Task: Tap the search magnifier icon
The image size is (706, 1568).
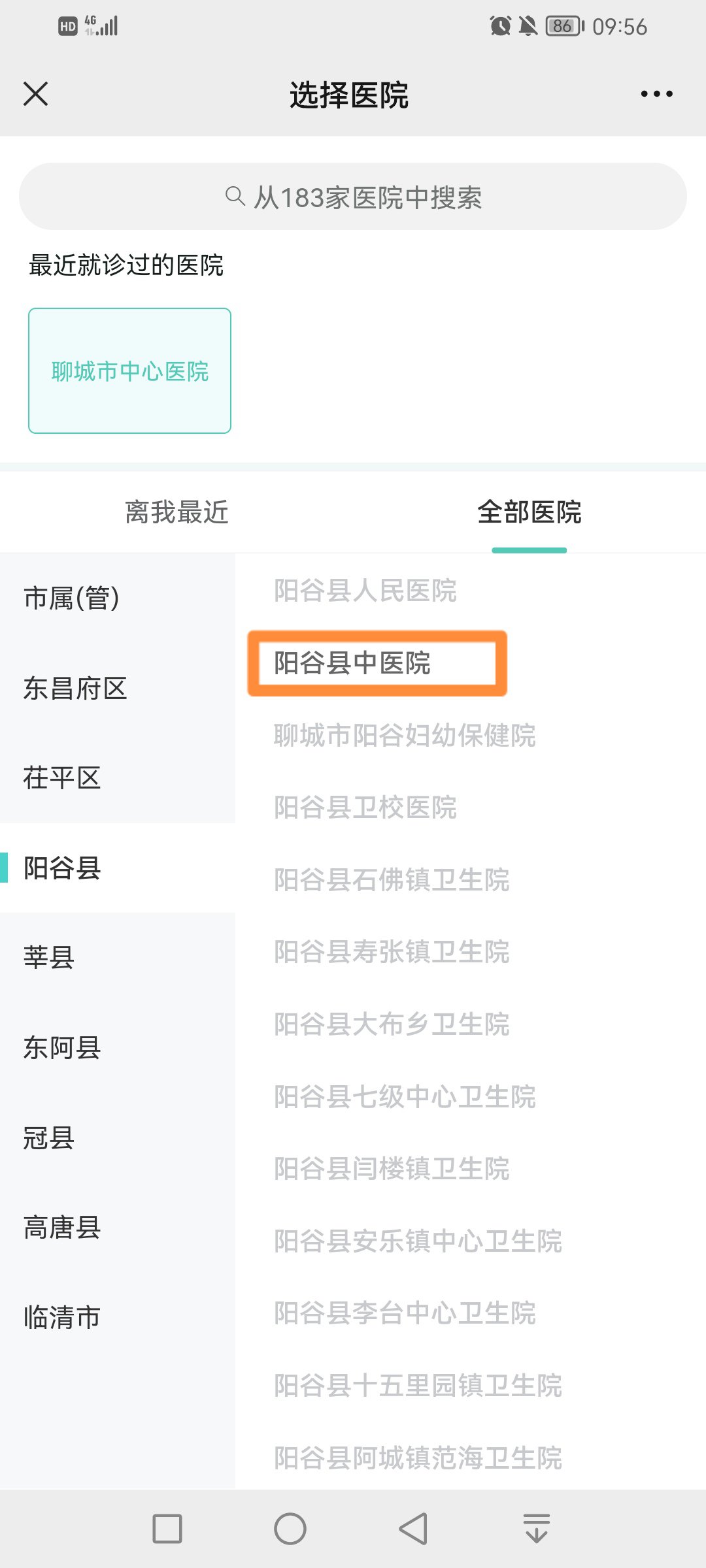Action: coord(234,196)
